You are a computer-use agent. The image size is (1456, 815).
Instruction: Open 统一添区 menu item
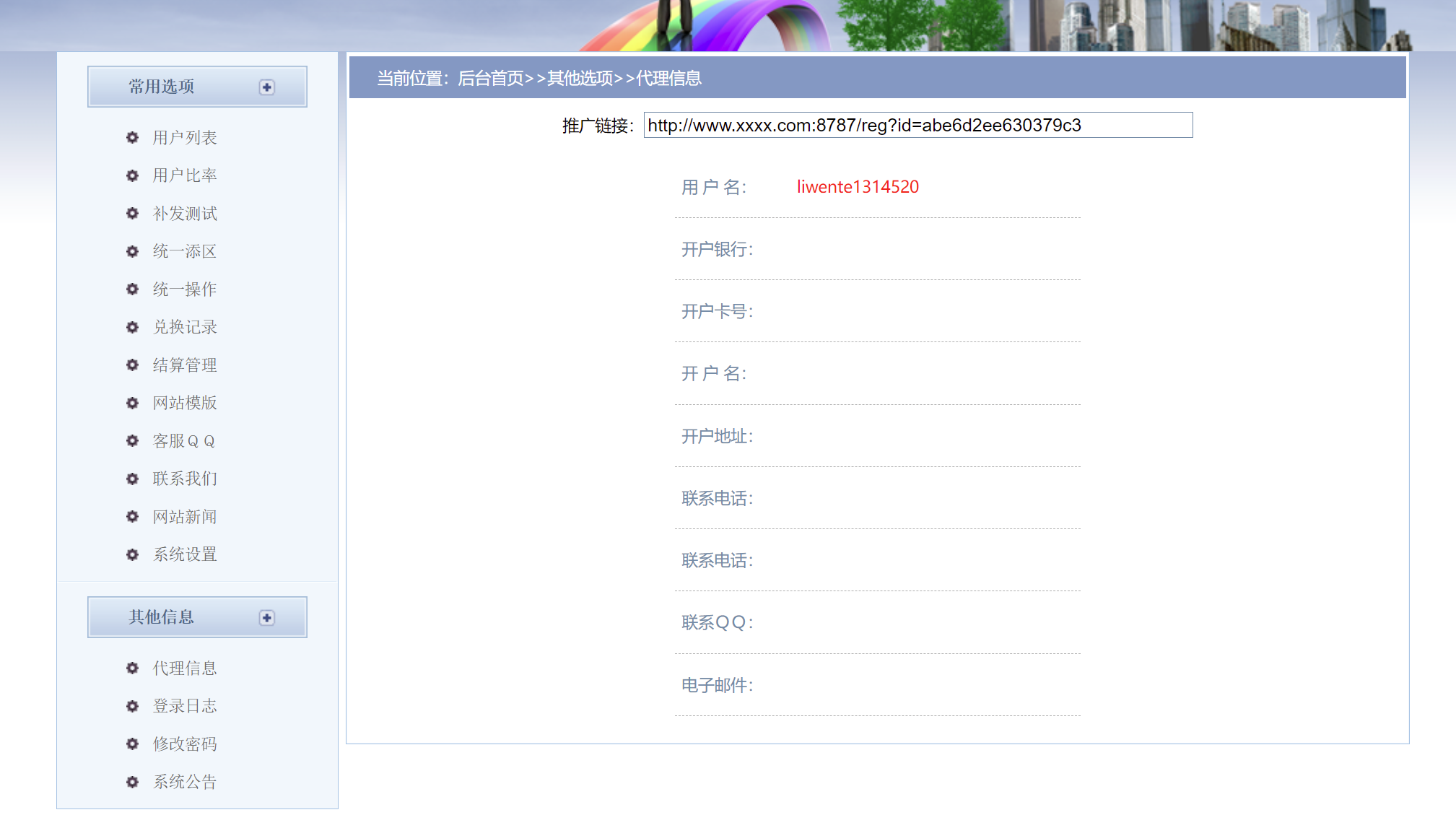[185, 251]
